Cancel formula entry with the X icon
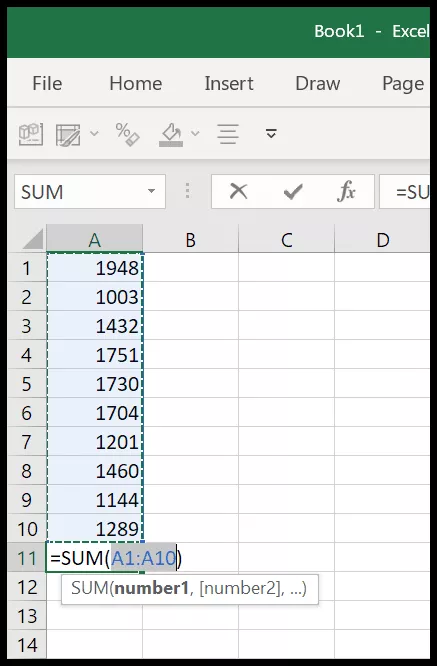The height and width of the screenshot is (666, 437). (x=238, y=192)
